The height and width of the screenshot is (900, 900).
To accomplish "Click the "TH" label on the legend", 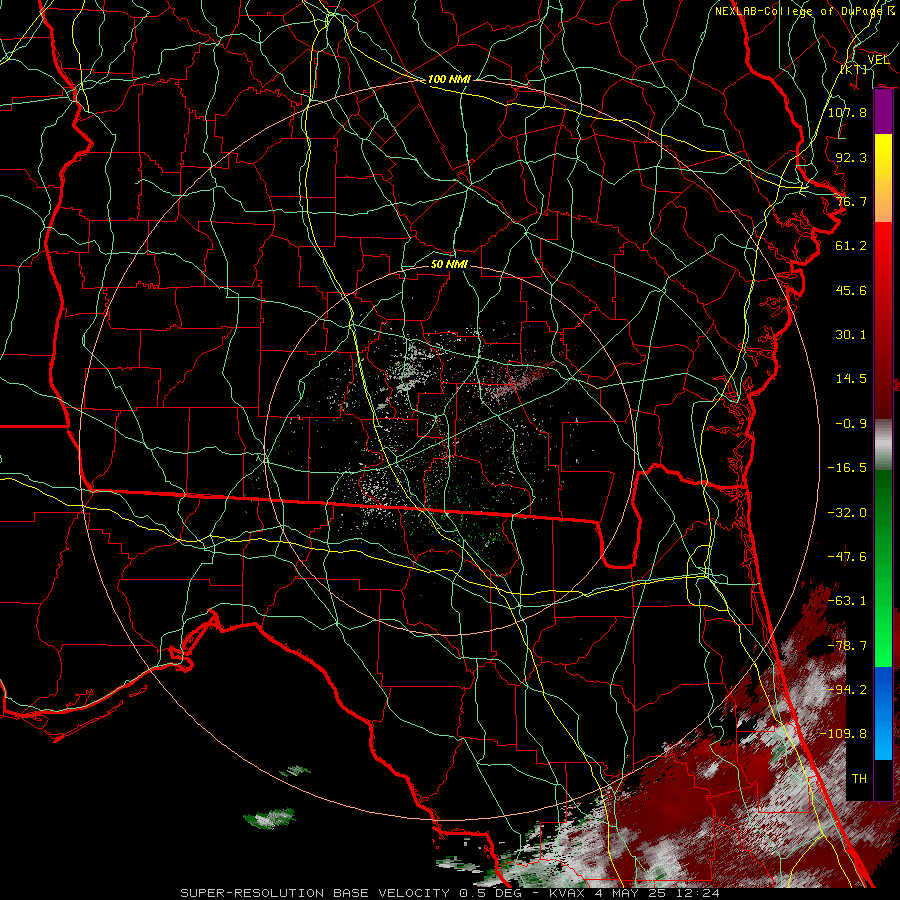I will click(859, 779).
